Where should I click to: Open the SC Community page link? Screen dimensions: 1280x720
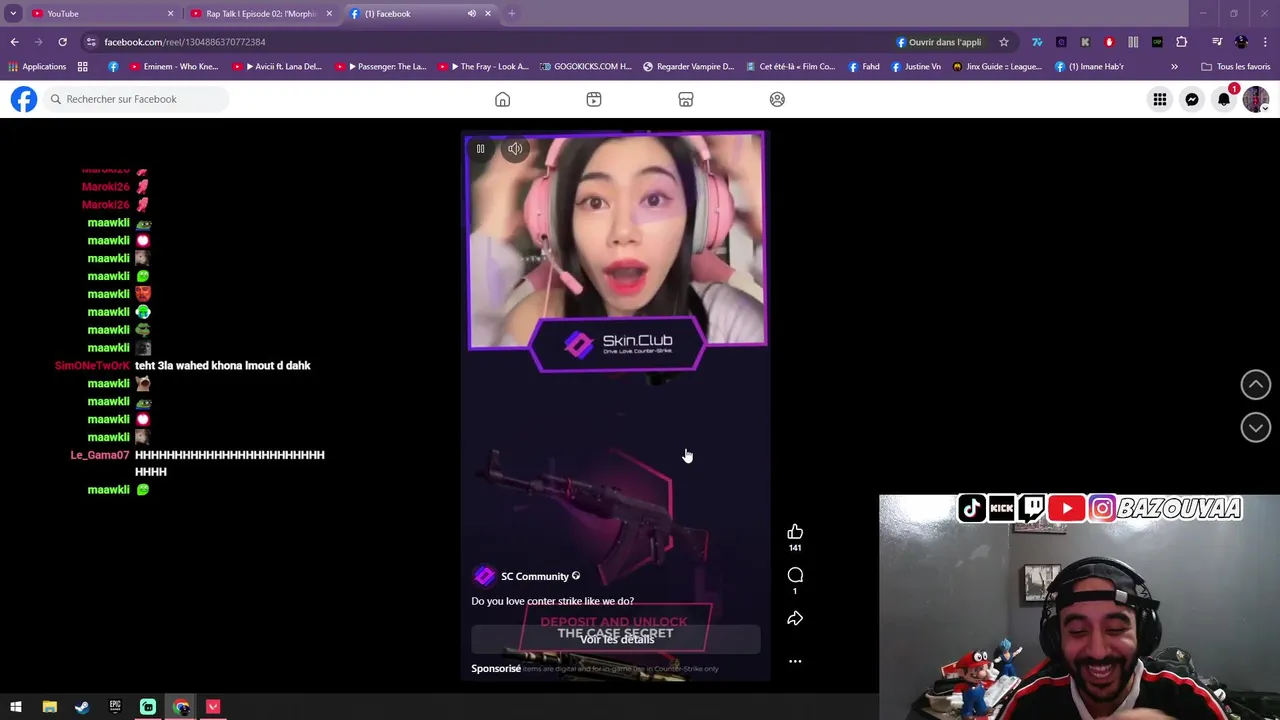click(x=534, y=576)
